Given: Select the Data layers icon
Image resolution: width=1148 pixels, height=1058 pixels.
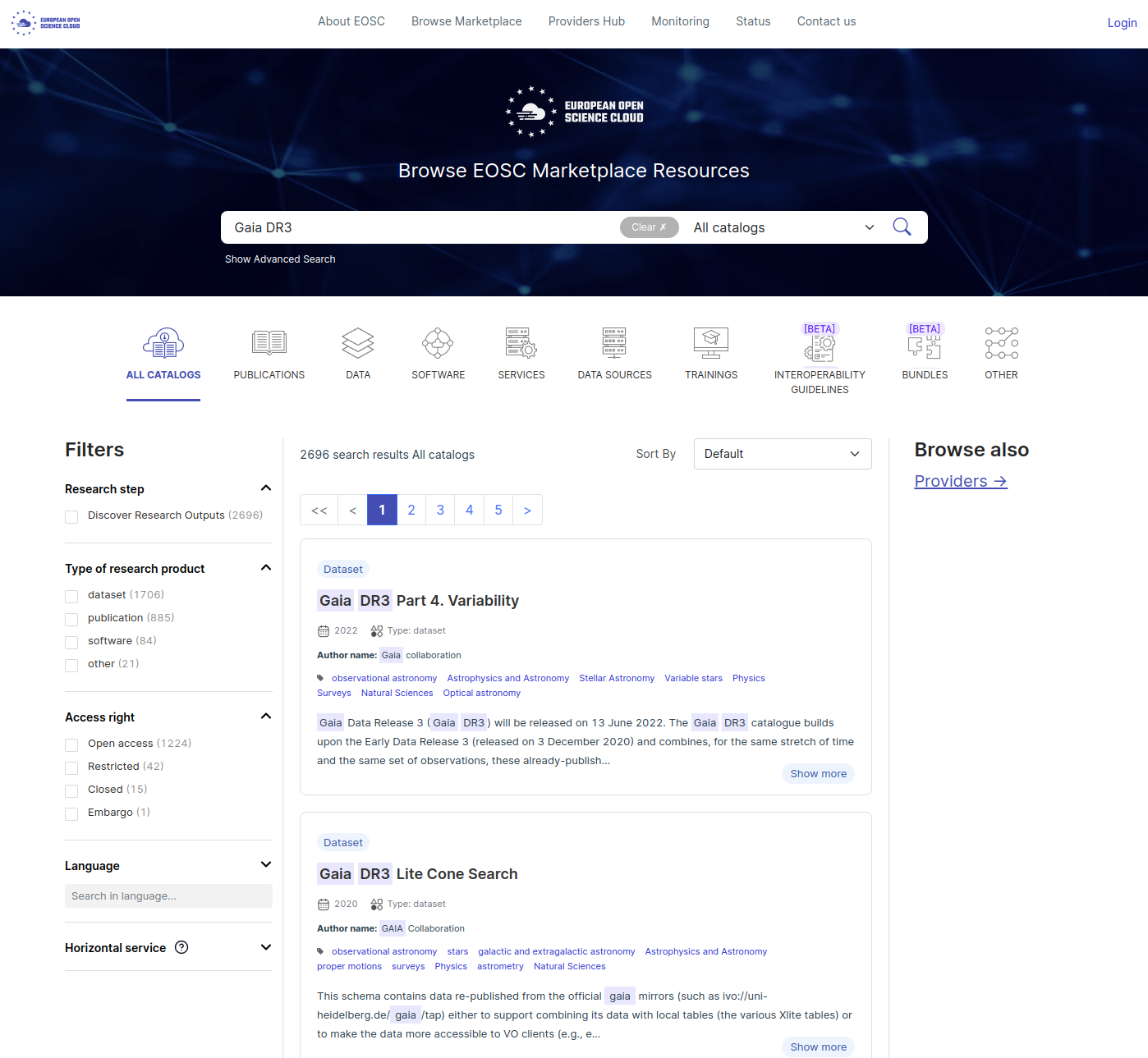Looking at the screenshot, I should [x=358, y=343].
